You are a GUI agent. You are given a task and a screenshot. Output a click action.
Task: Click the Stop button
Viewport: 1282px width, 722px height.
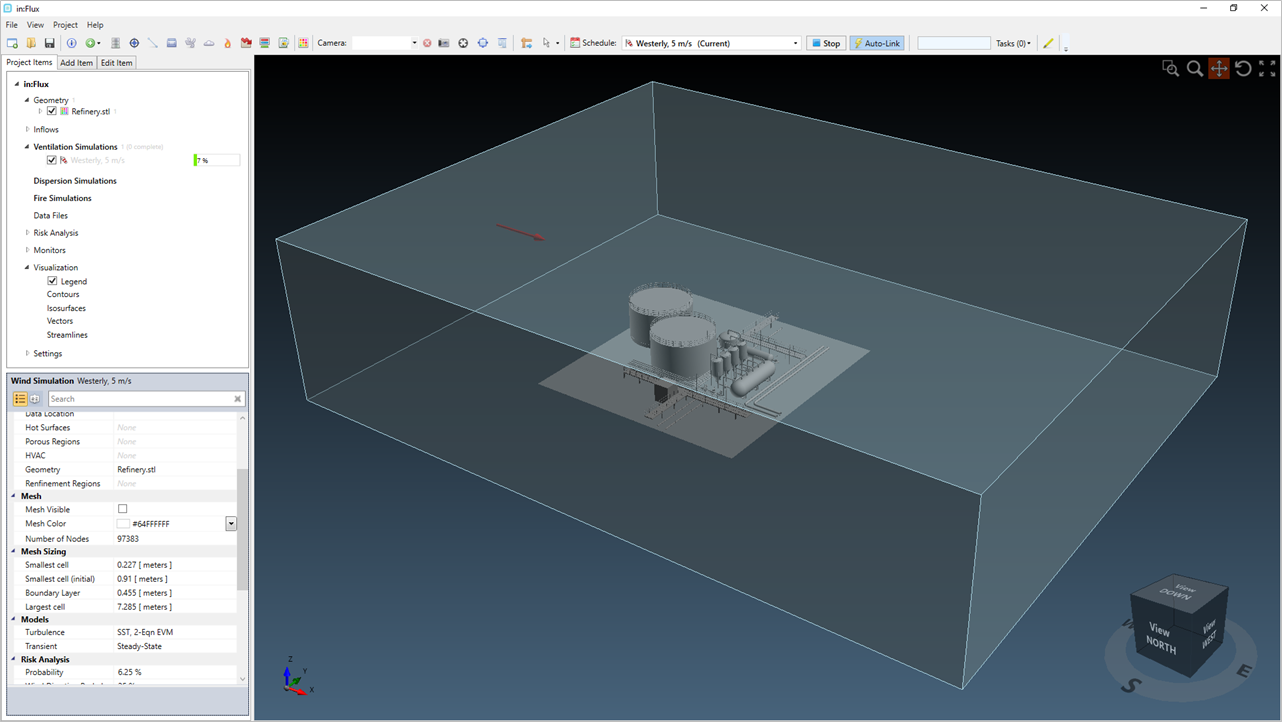click(x=826, y=43)
